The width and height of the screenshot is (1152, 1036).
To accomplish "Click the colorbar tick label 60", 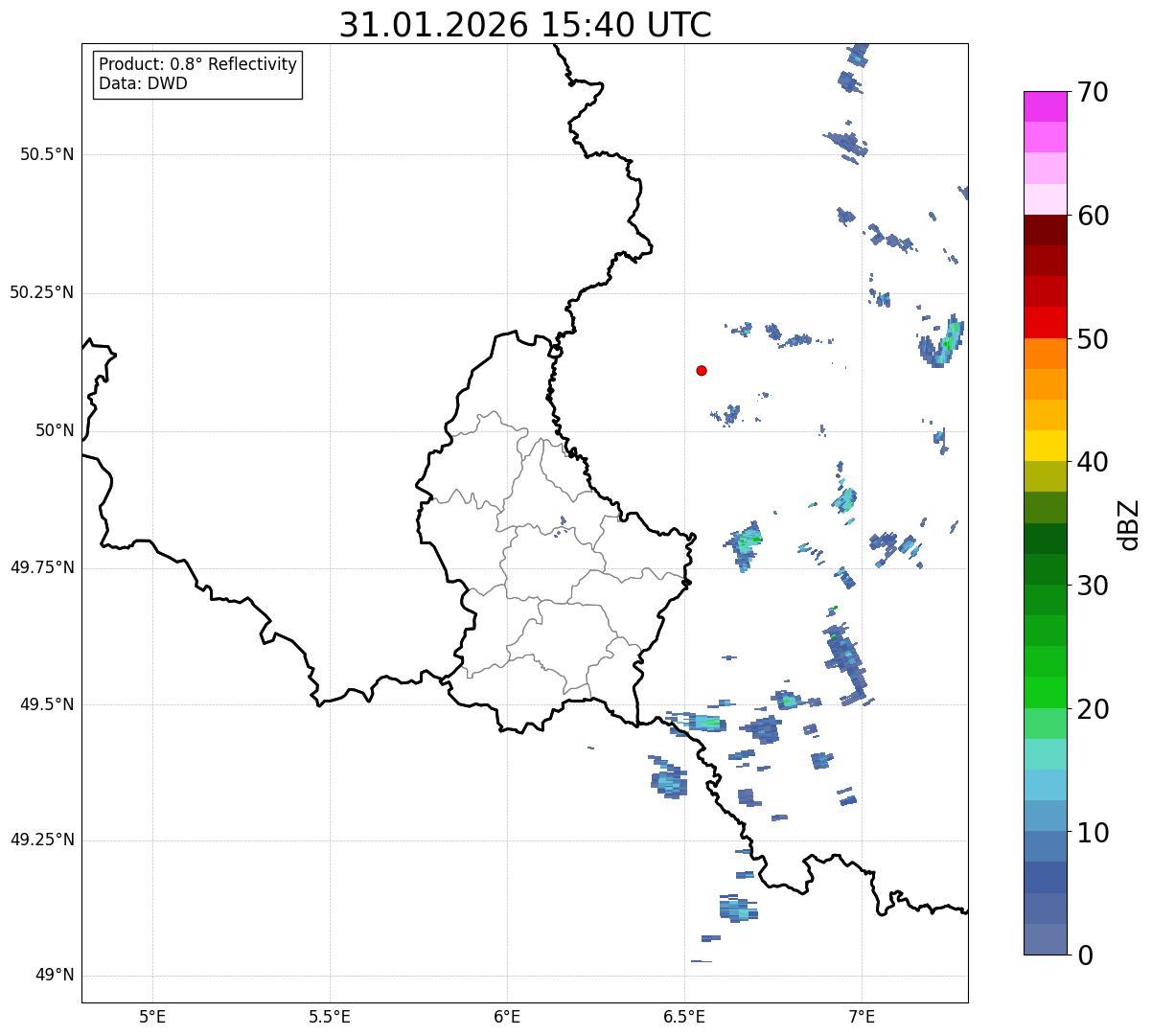I will 1092,216.
